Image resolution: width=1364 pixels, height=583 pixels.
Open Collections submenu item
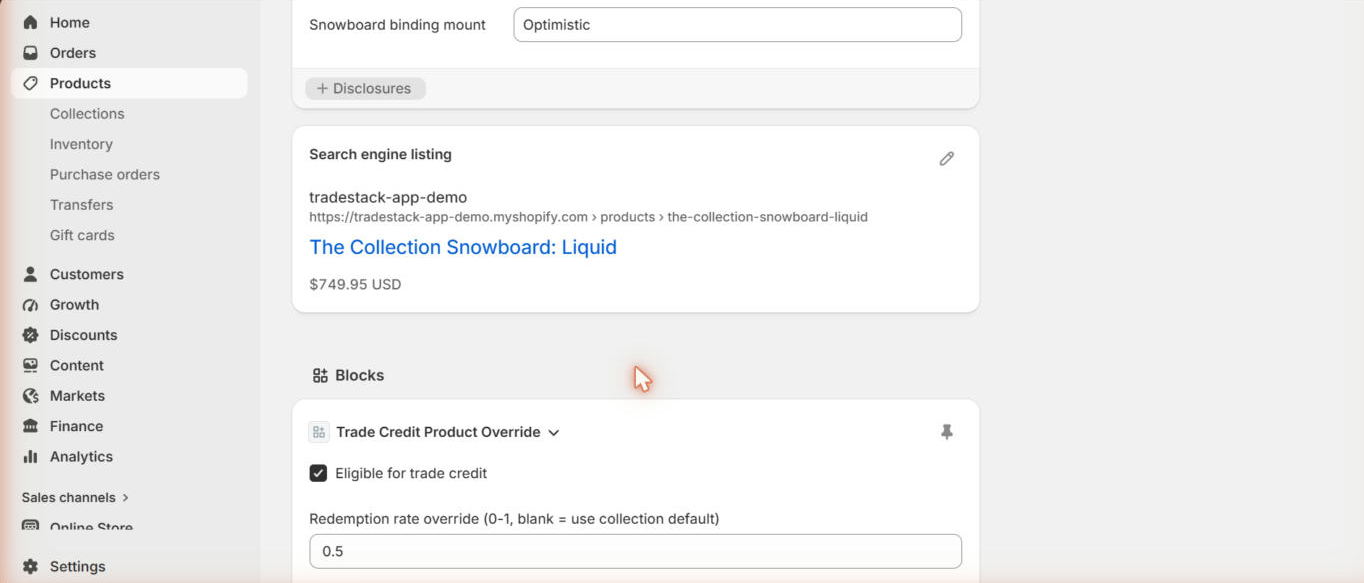(x=87, y=114)
